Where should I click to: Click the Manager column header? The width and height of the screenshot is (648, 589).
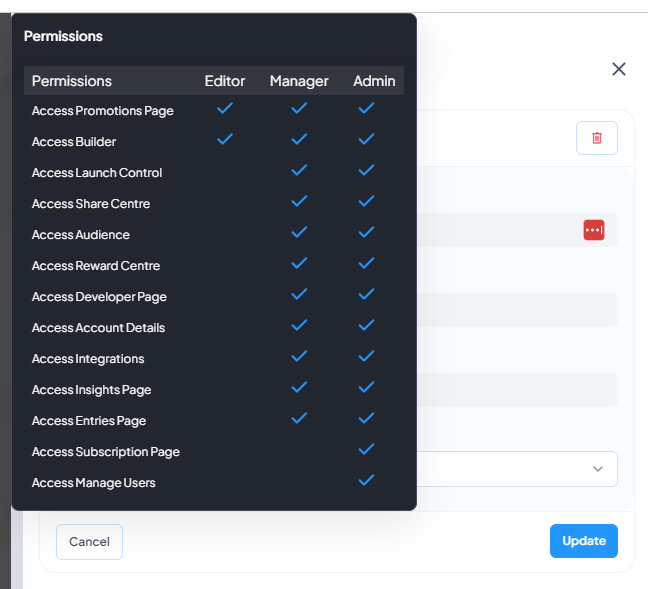299,81
